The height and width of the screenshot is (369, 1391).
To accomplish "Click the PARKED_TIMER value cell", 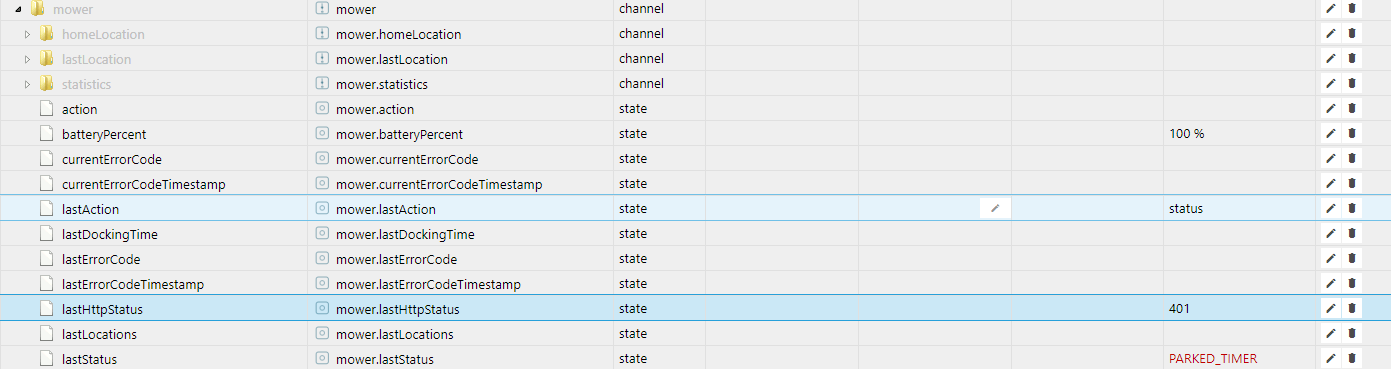I will point(1213,358).
